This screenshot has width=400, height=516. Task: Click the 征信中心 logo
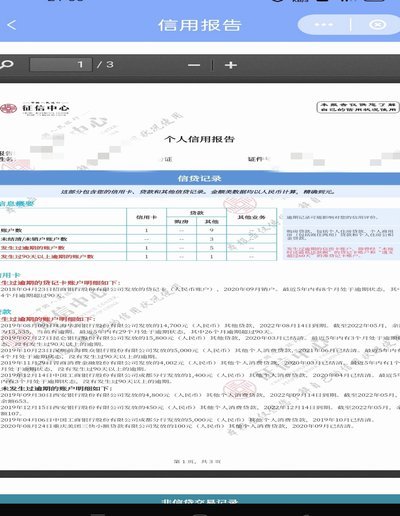(x=35, y=108)
